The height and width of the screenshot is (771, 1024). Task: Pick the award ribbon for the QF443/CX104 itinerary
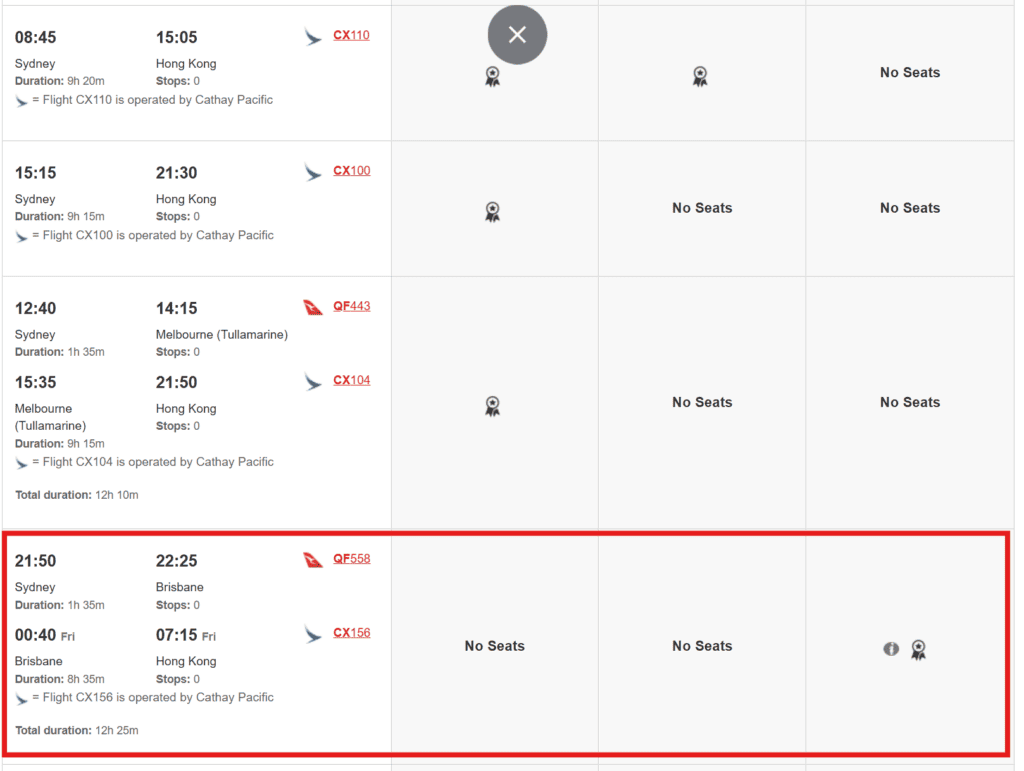click(492, 406)
